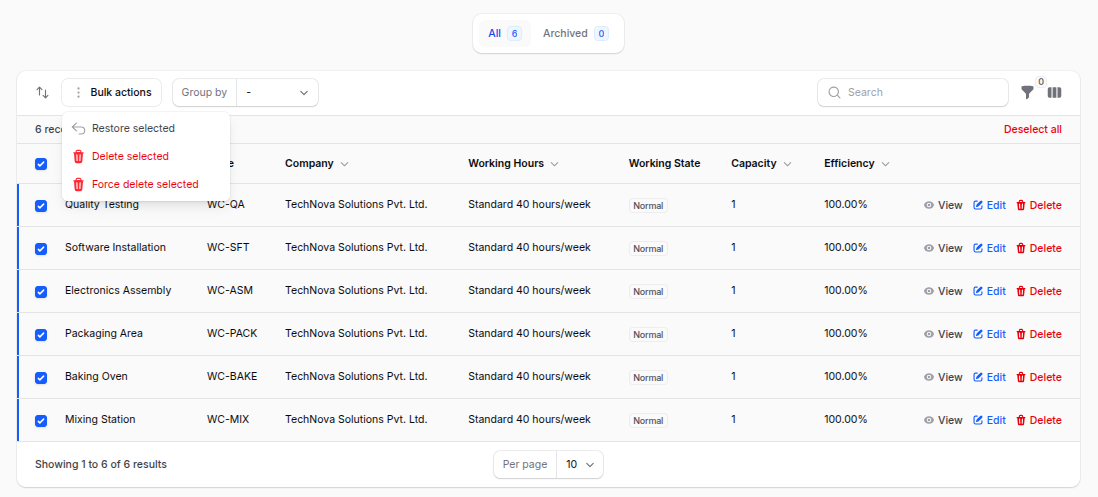Click the WC-BAKE code cell

tap(232, 377)
